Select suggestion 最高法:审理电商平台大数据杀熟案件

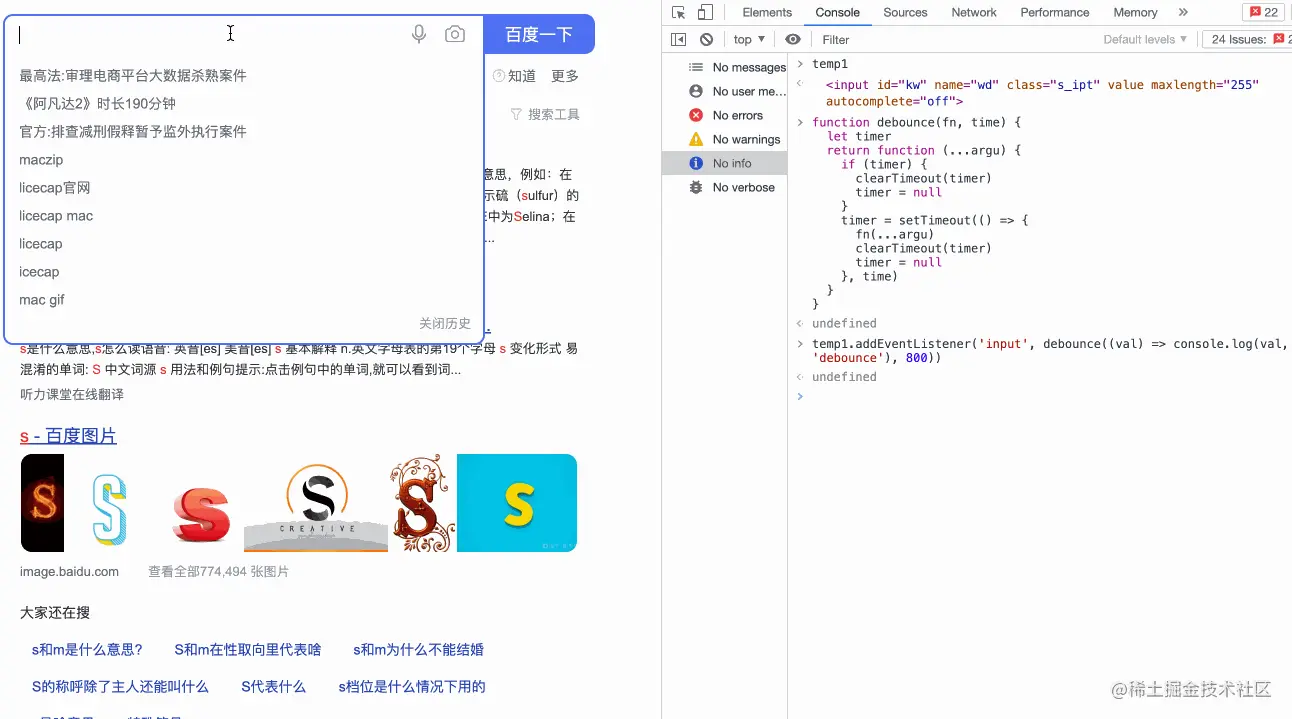click(x=133, y=76)
